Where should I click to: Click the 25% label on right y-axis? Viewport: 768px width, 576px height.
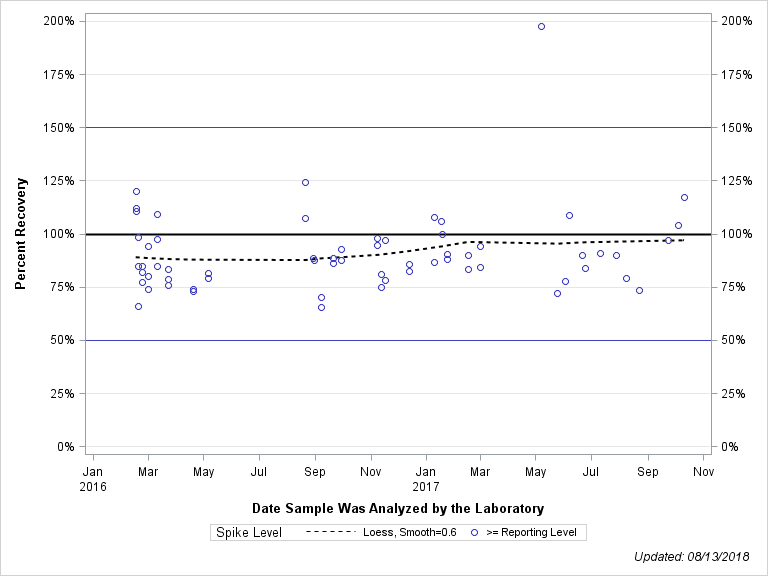click(x=733, y=394)
